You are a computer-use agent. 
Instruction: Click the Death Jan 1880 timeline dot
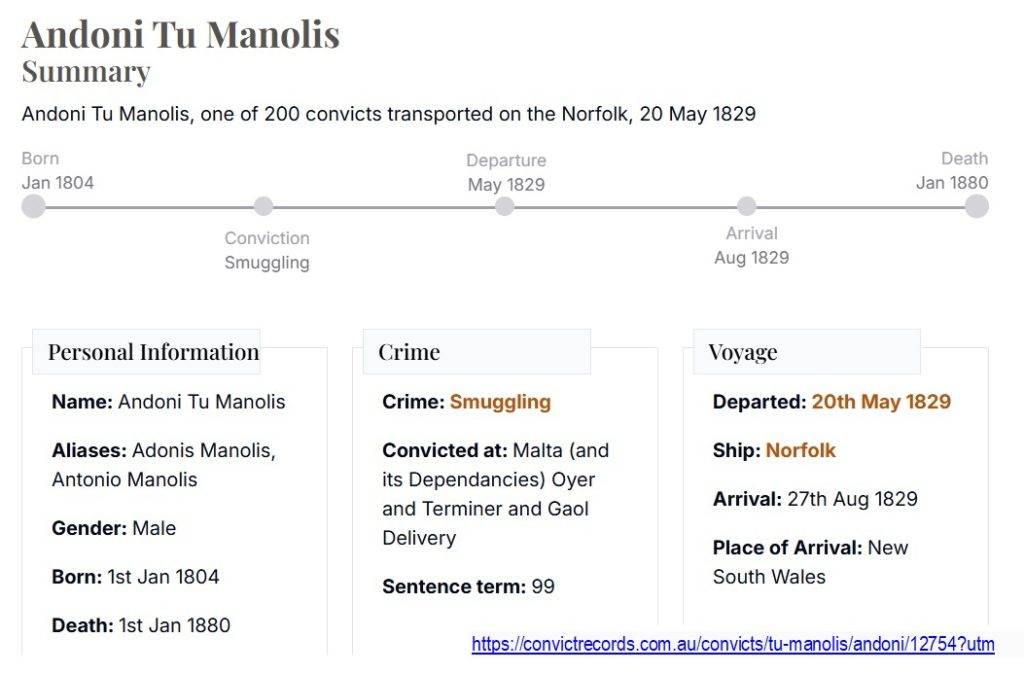point(976,206)
